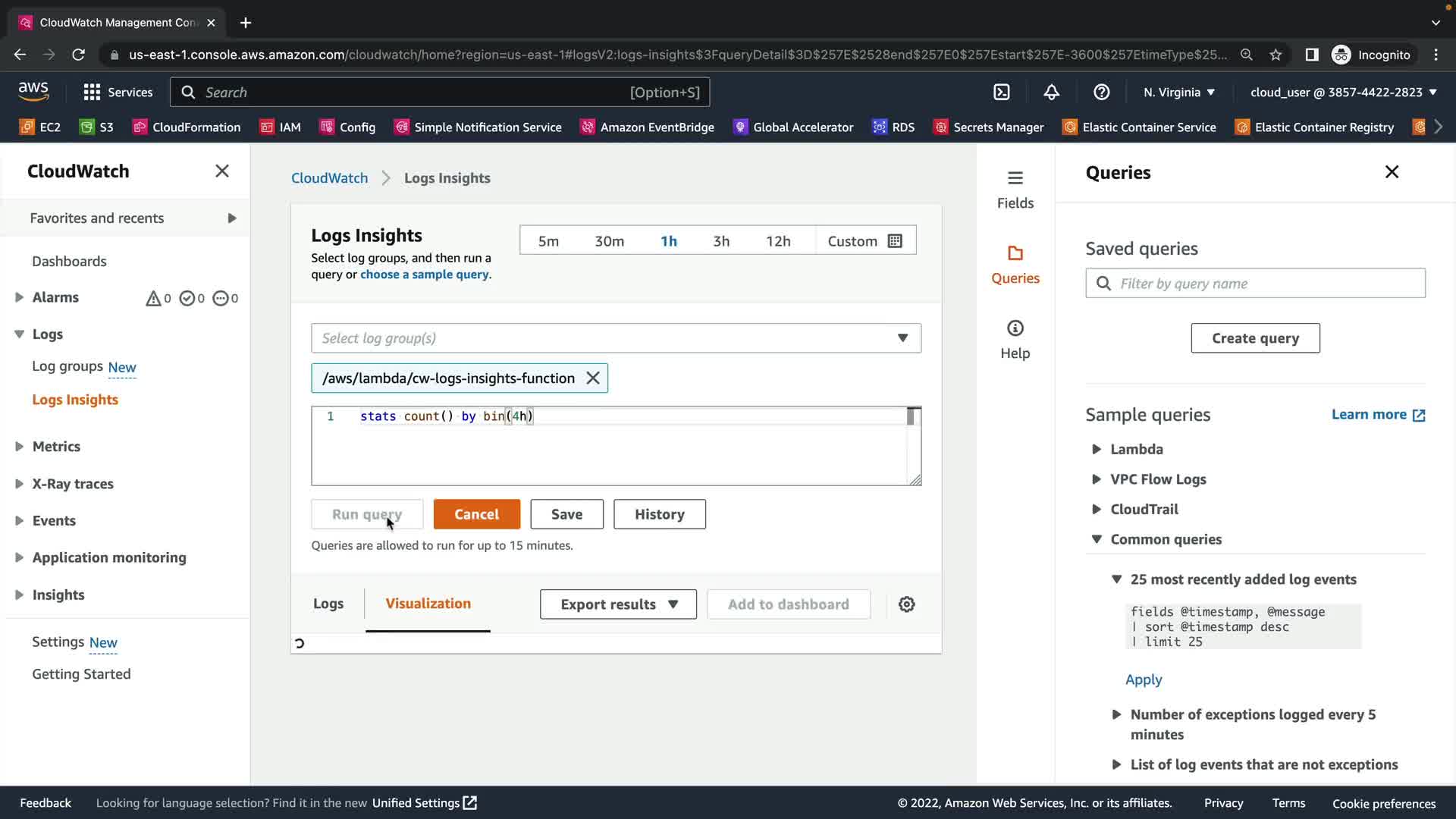Open the Services grid menu

[x=118, y=92]
